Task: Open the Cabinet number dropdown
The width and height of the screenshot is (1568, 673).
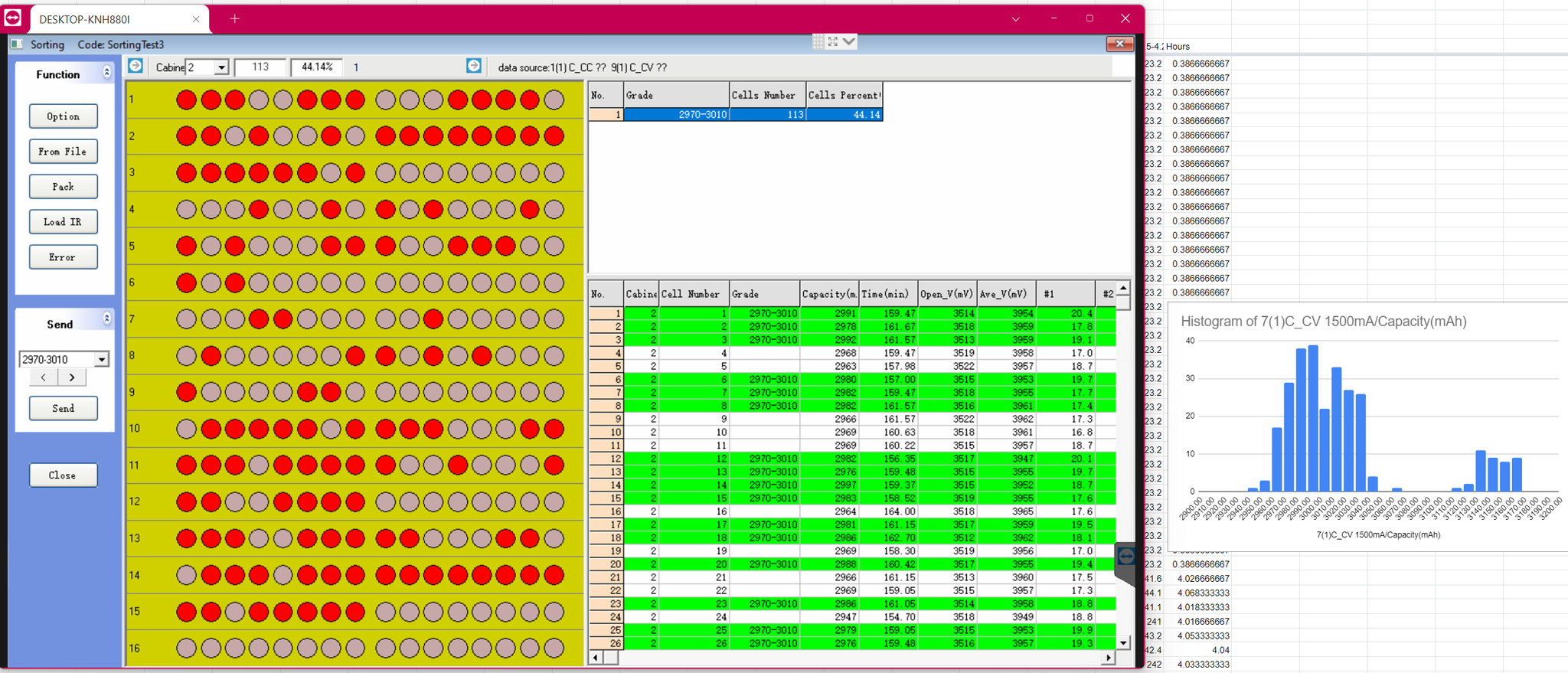Action: tap(221, 67)
